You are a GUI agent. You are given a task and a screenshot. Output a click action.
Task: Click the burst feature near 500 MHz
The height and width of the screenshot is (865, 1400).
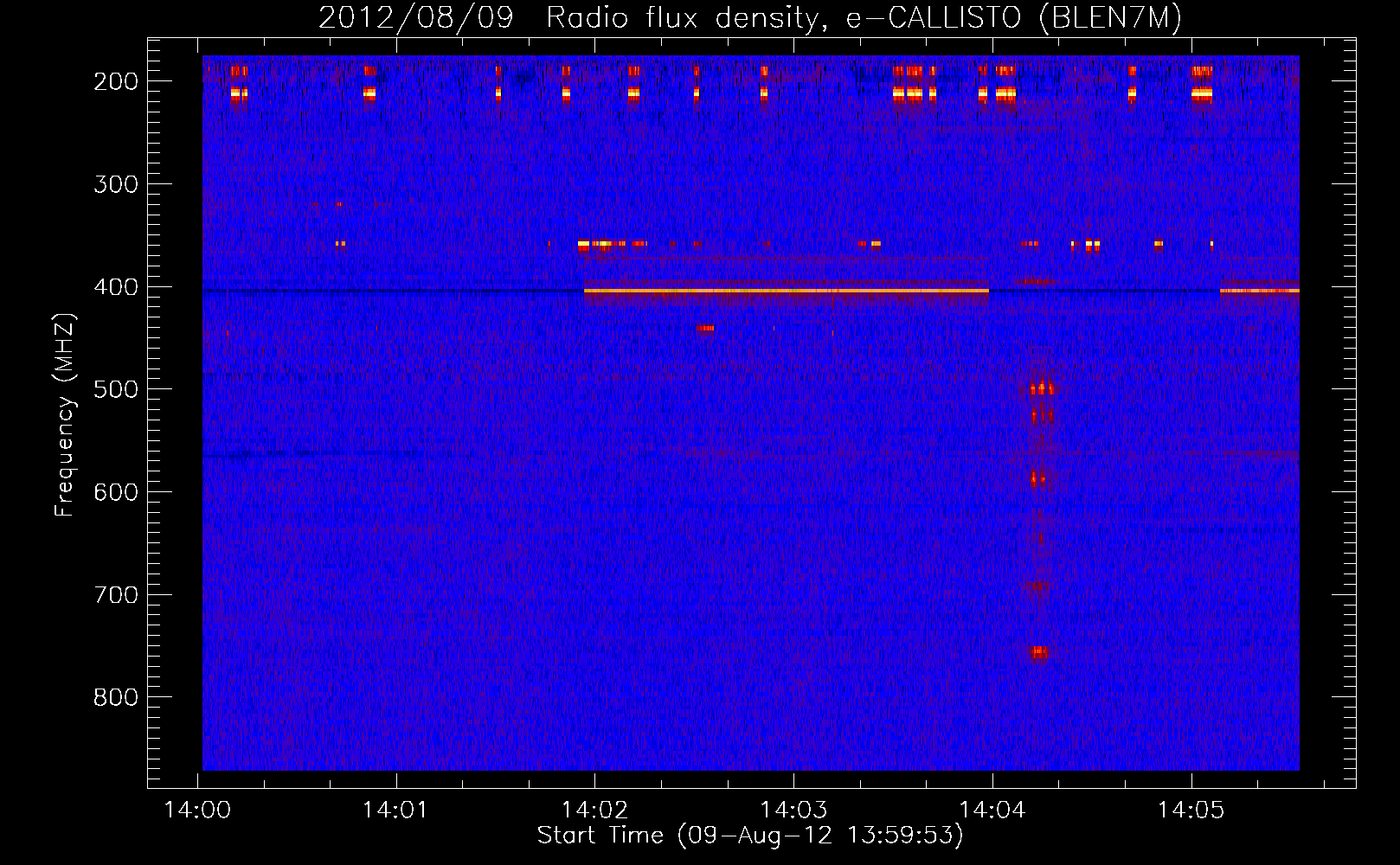1042,388
